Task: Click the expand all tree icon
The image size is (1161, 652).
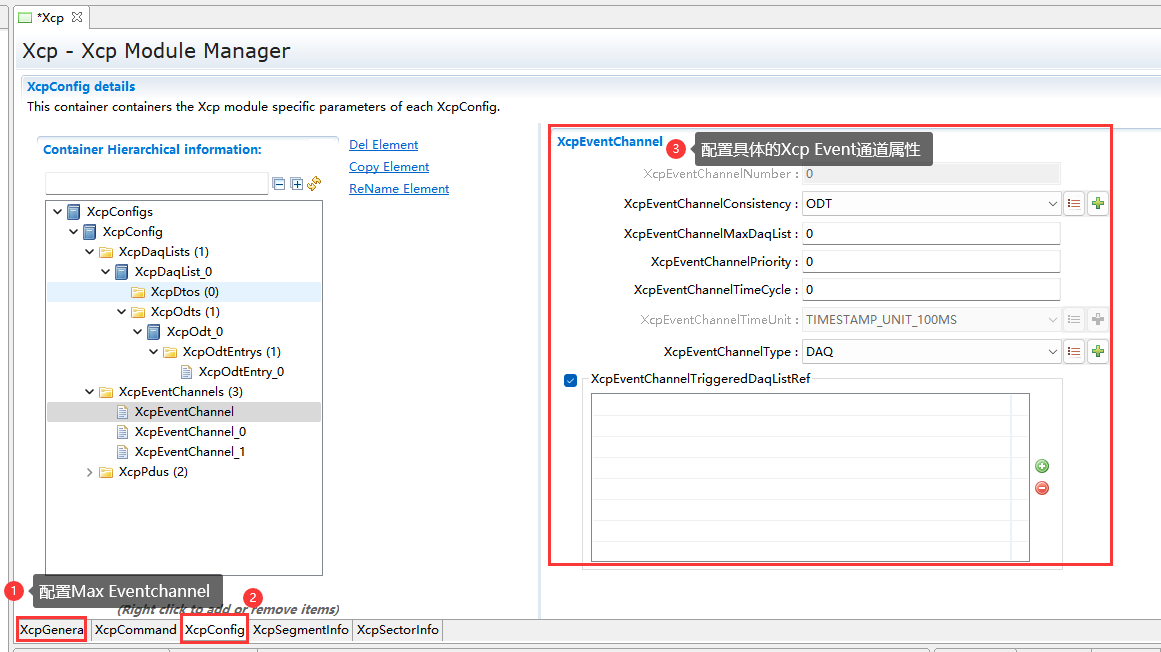Action: [x=297, y=184]
